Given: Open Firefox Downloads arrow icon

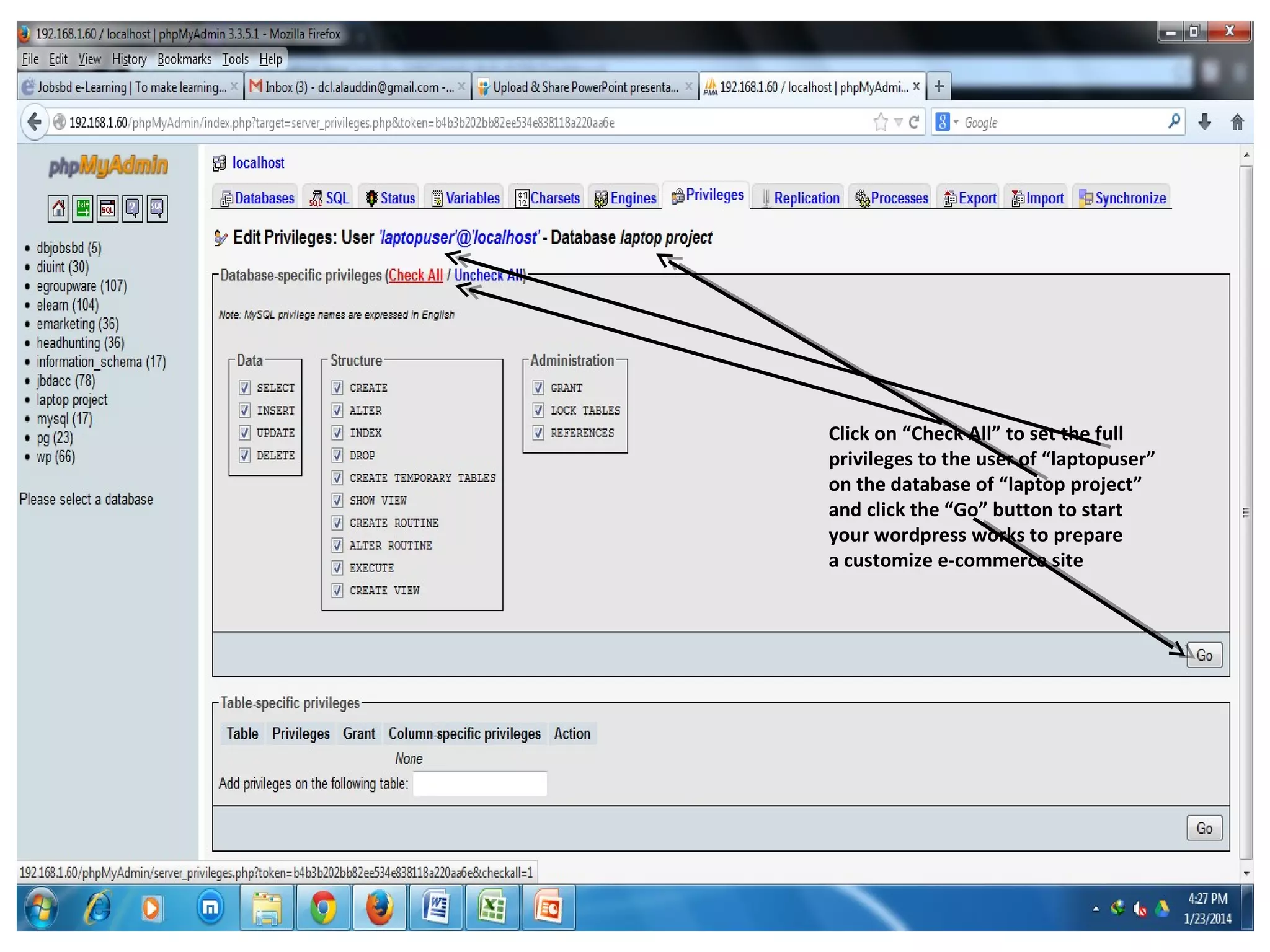Looking at the screenshot, I should pyautogui.click(x=1204, y=122).
